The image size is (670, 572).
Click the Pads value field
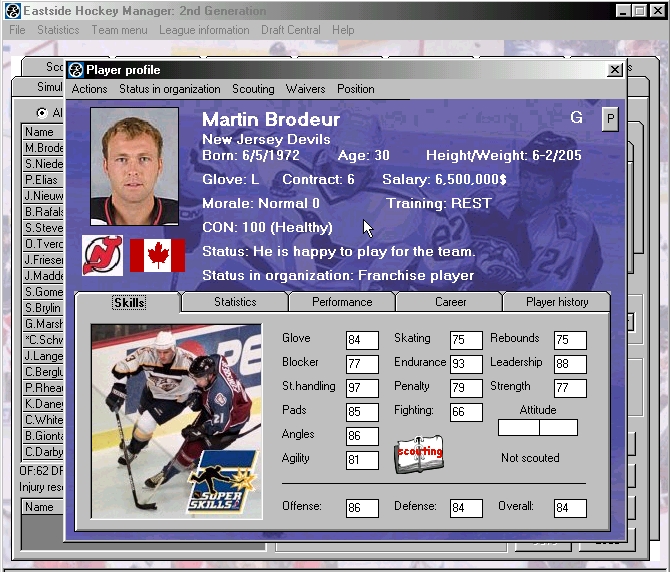pos(362,412)
